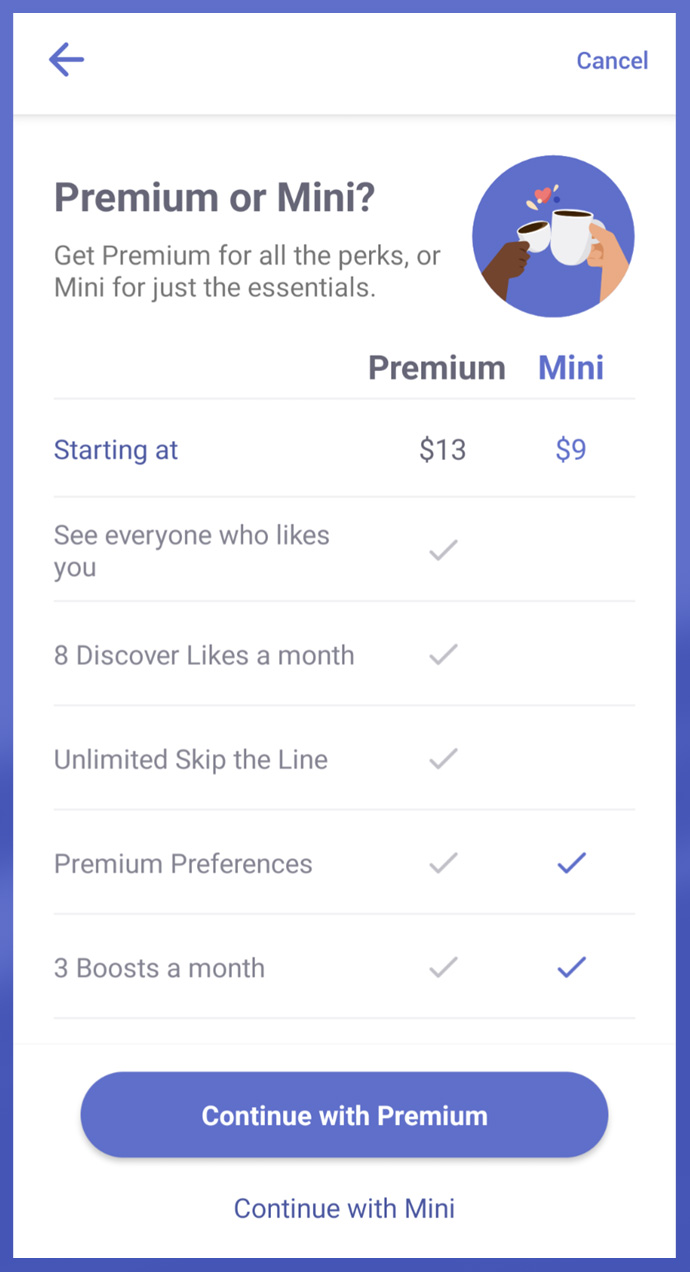Click Premium checkmark for Unlimited Skip the Line
This screenshot has width=690, height=1272.
(443, 759)
